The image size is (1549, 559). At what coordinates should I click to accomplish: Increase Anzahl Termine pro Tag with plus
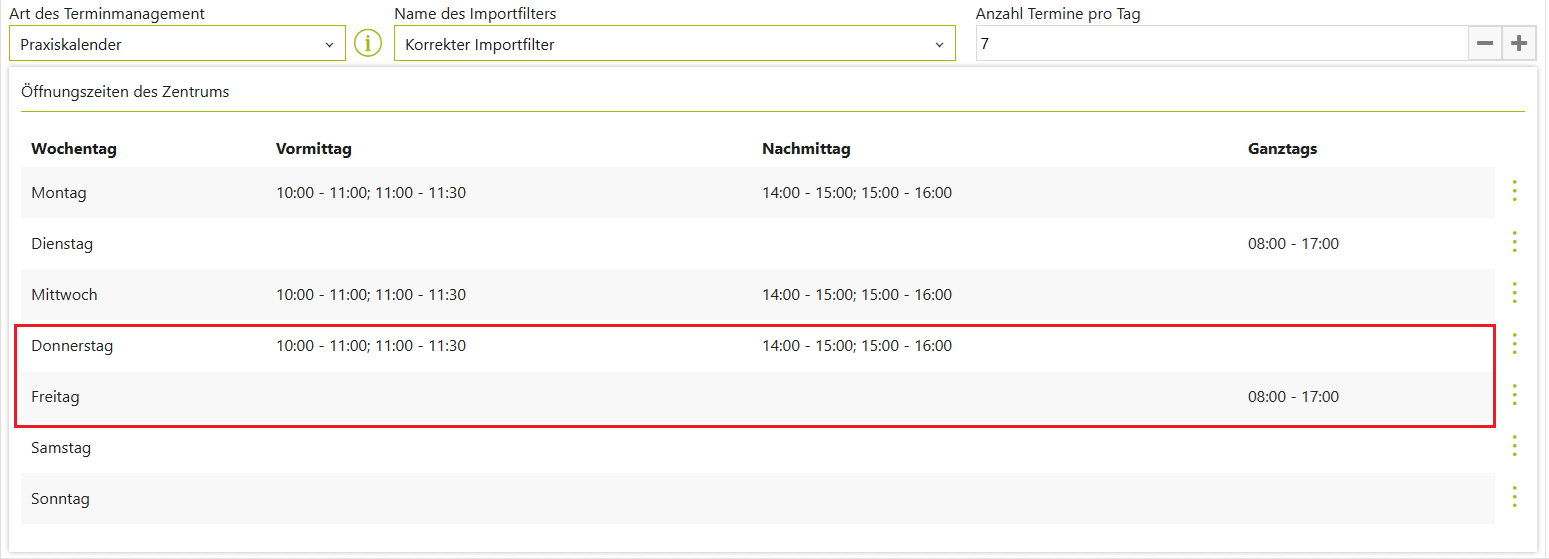coord(1519,43)
